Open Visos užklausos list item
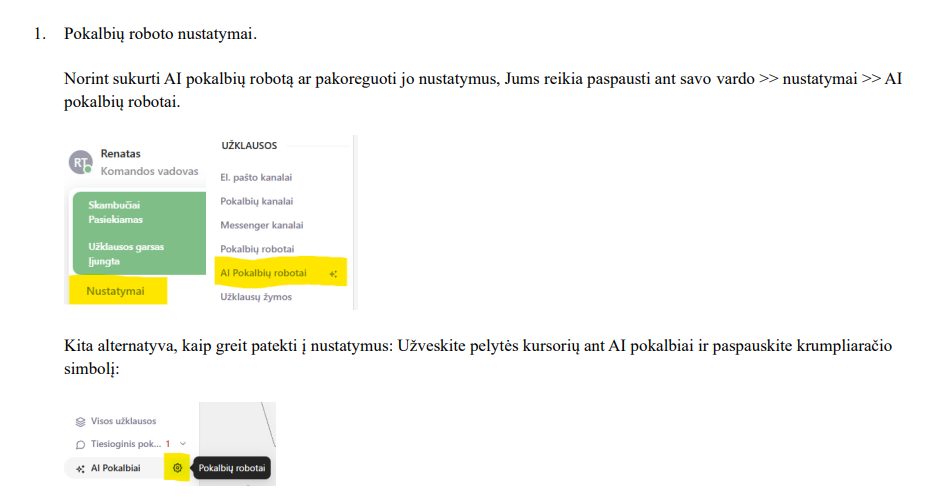Image resolution: width=936 pixels, height=499 pixels. click(x=124, y=421)
